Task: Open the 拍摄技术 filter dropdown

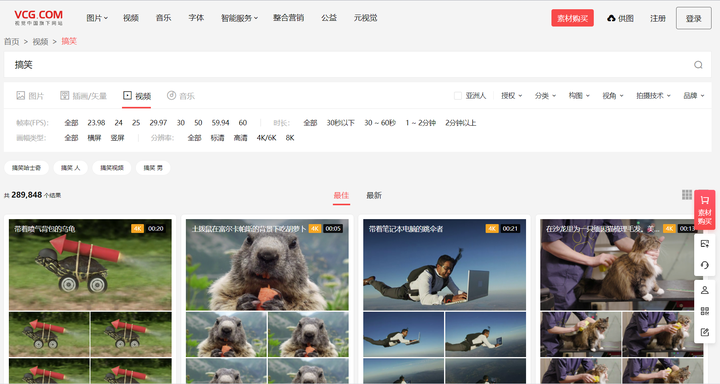Action: click(x=653, y=96)
